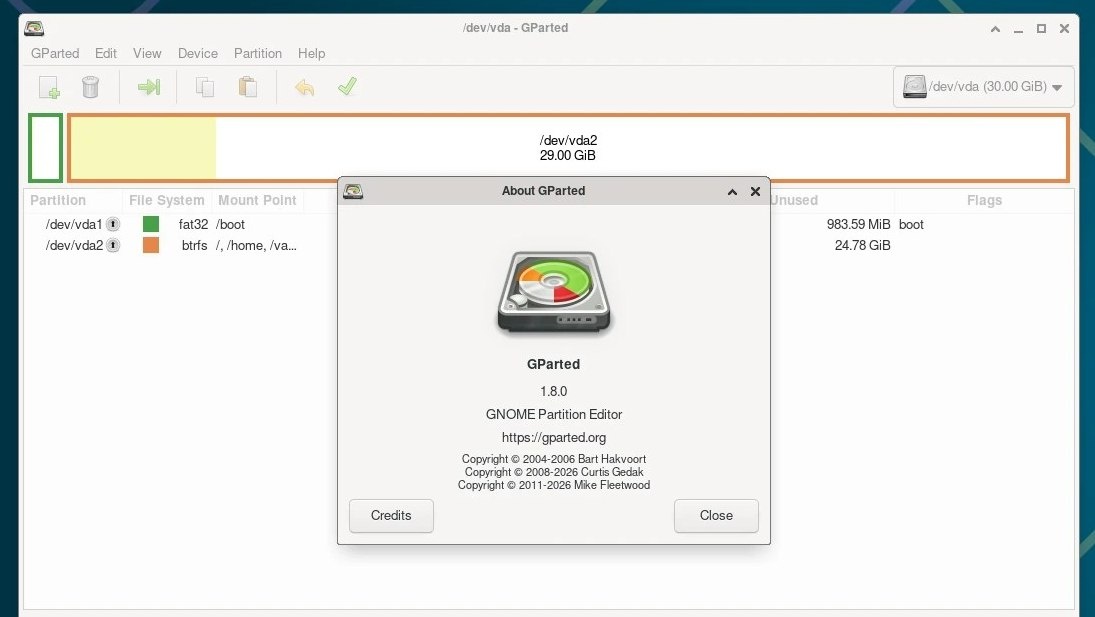Click the mounted key icon beside /dev/vda2
The height and width of the screenshot is (617, 1095).
(x=112, y=245)
